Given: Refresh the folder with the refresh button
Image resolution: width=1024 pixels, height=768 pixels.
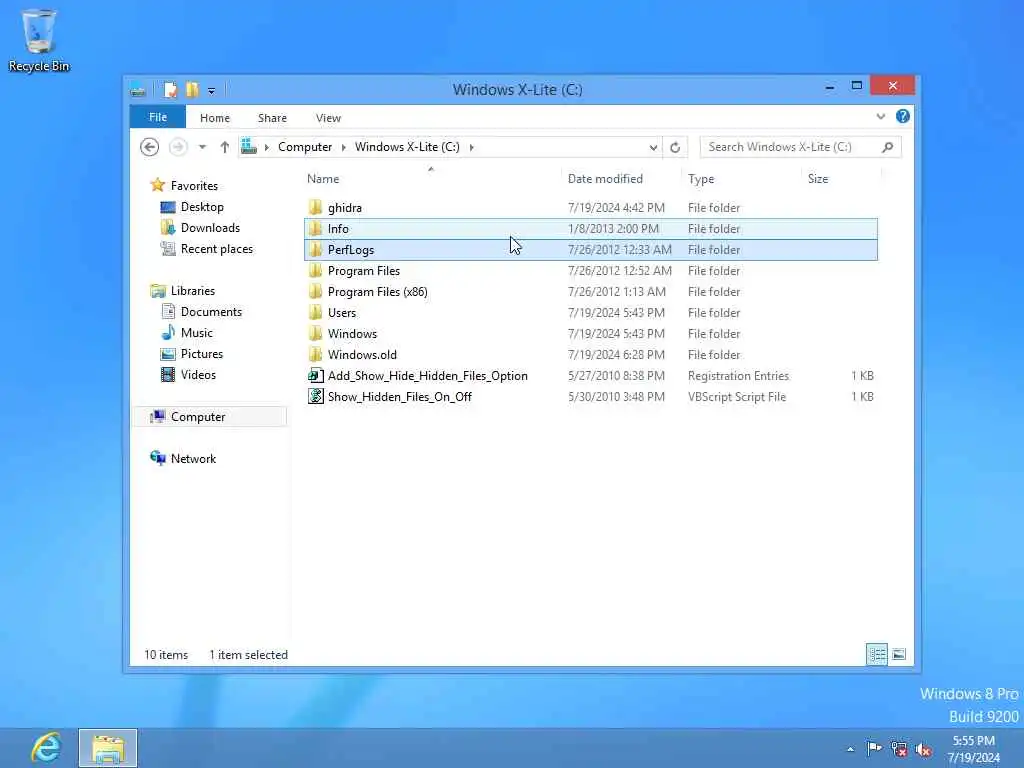Looking at the screenshot, I should click(x=675, y=147).
